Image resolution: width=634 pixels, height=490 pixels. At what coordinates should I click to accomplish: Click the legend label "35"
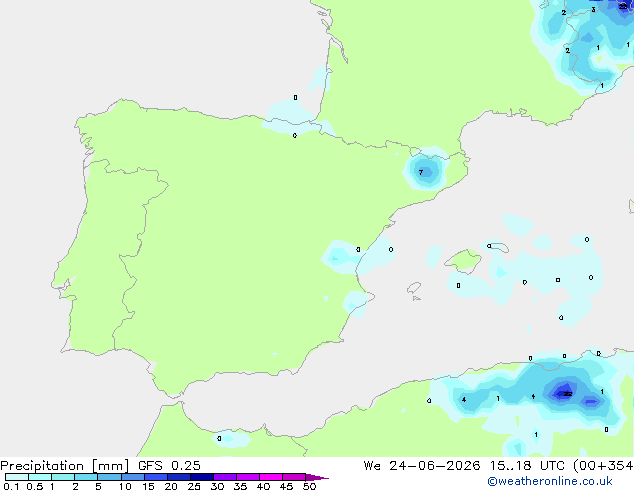coord(240,486)
